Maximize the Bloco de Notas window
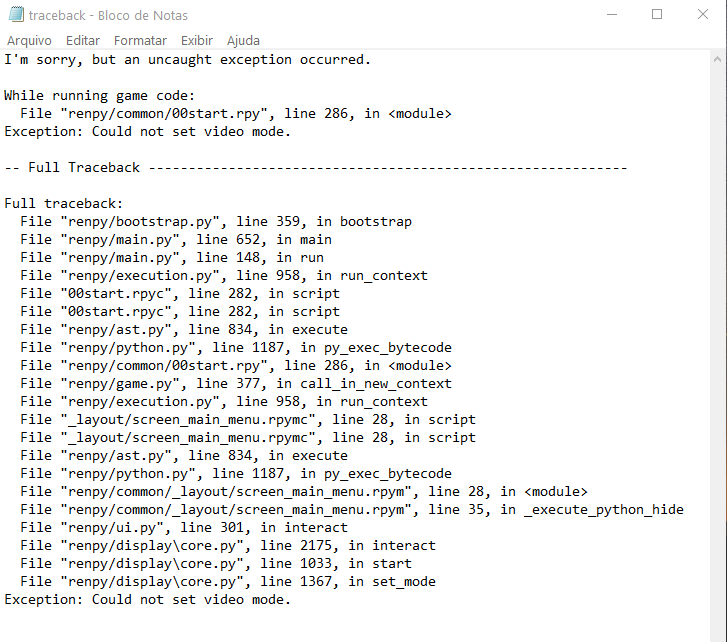Screen dimensions: 727x642 click(x=657, y=15)
